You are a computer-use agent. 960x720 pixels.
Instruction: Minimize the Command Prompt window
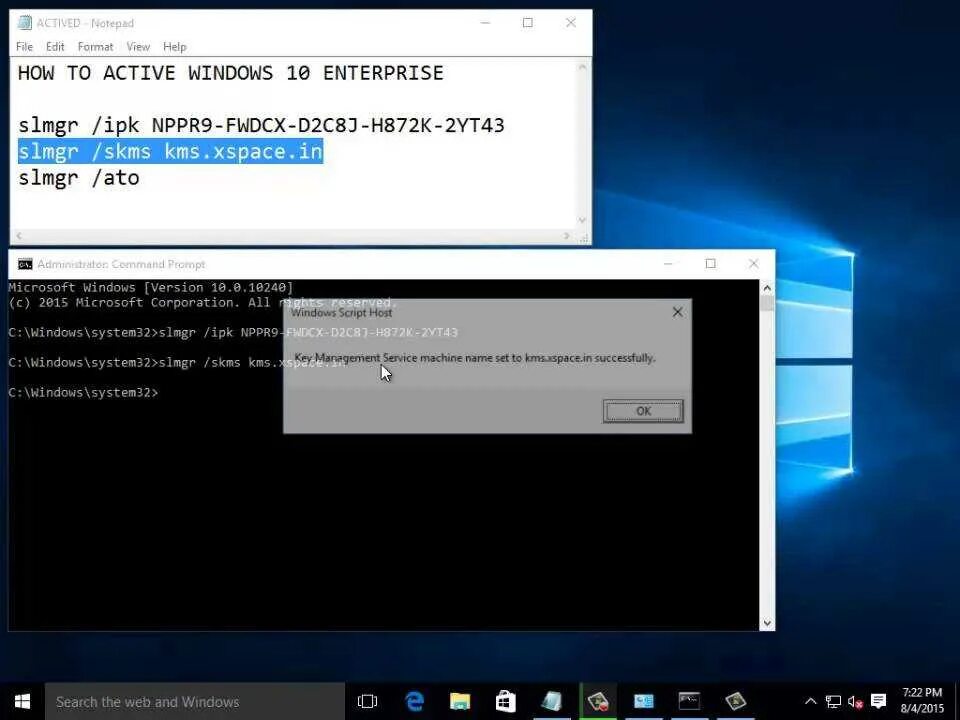click(668, 264)
